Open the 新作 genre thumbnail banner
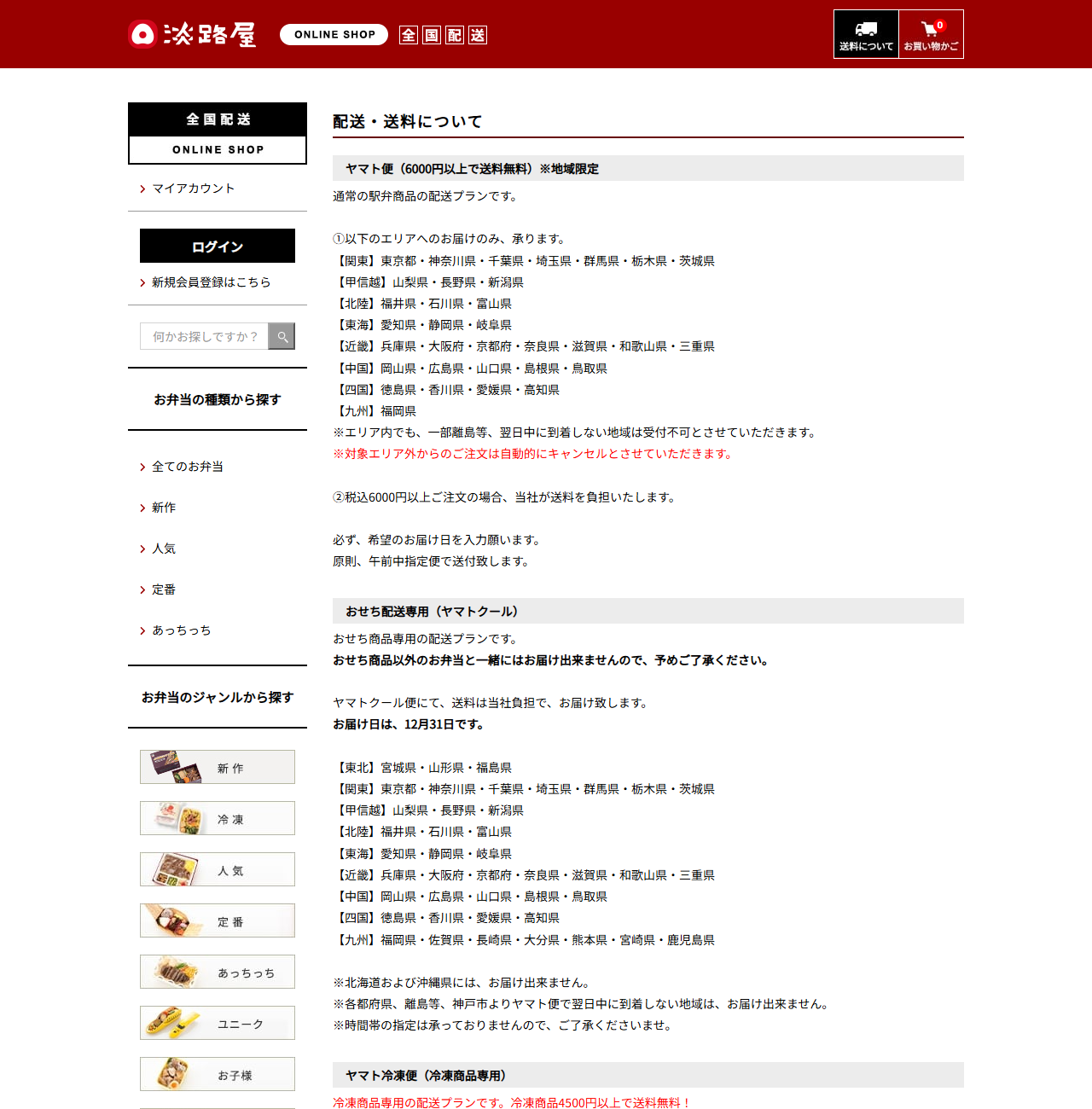Image resolution: width=1092 pixels, height=1109 pixels. 218,767
